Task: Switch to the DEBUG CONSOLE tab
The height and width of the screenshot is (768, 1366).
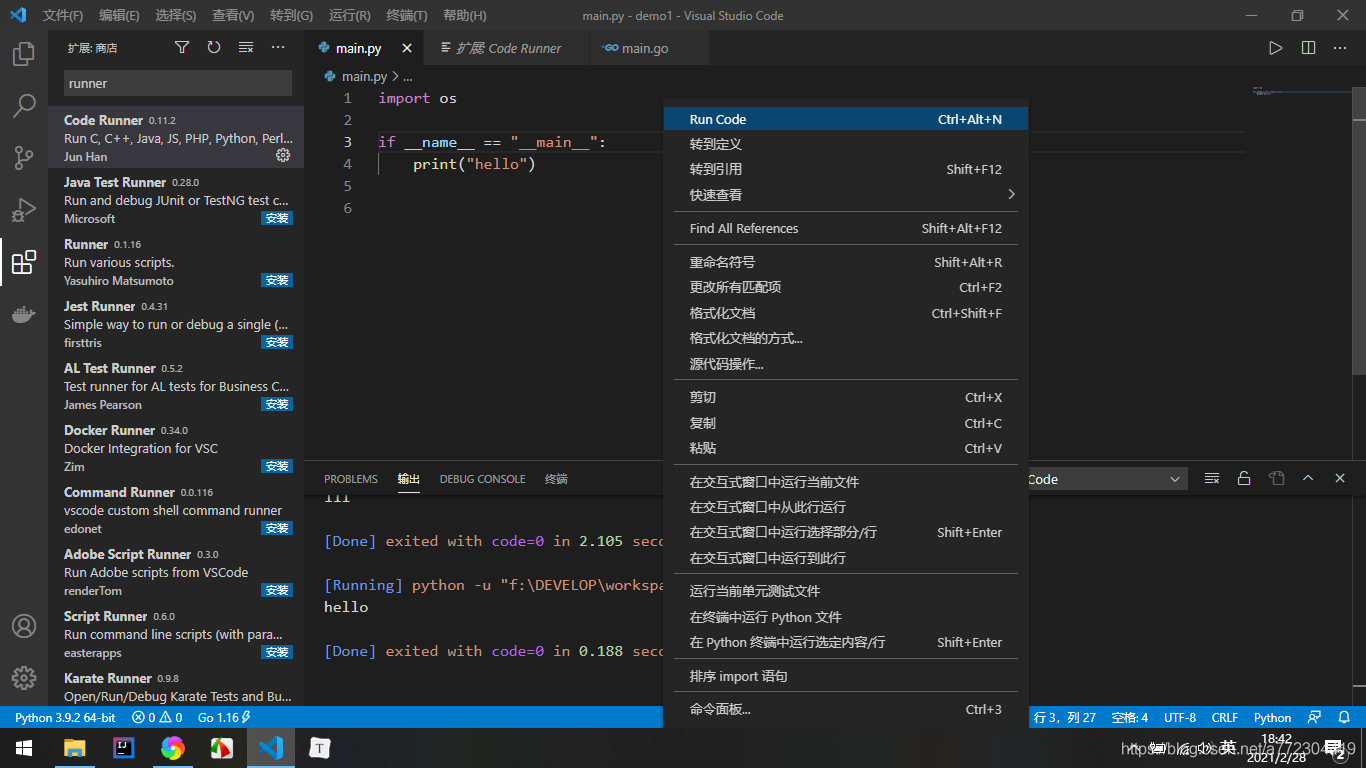Action: [482, 479]
